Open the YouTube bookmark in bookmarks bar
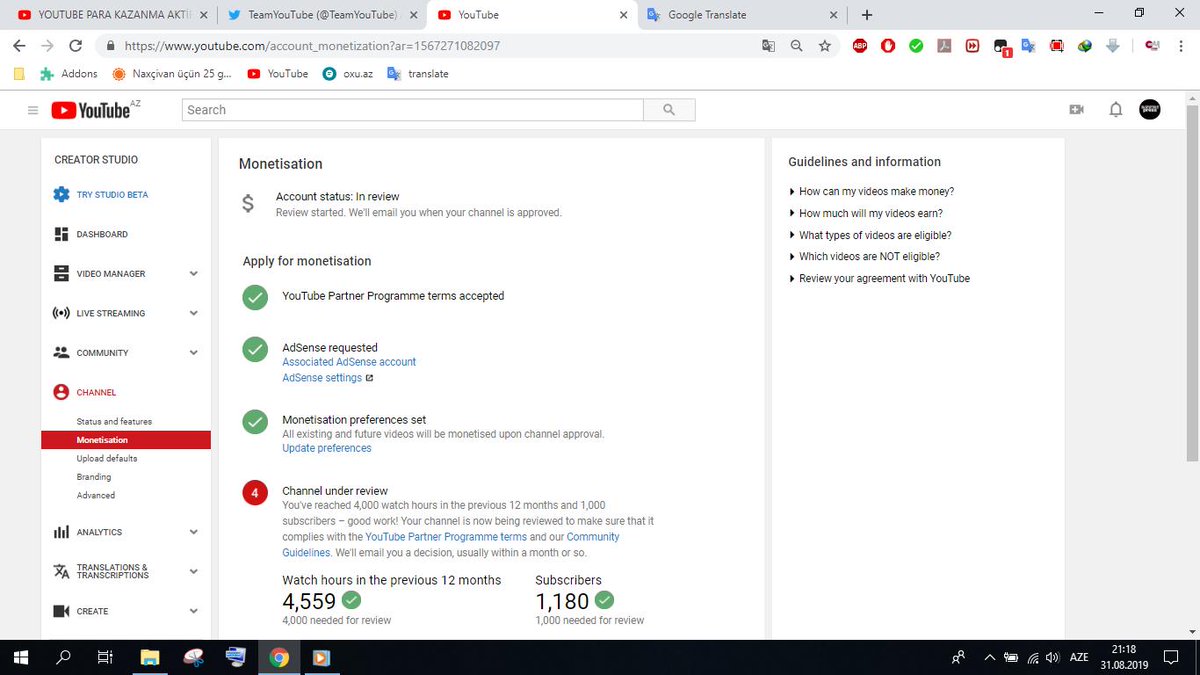The height and width of the screenshot is (675, 1200). coord(278,74)
